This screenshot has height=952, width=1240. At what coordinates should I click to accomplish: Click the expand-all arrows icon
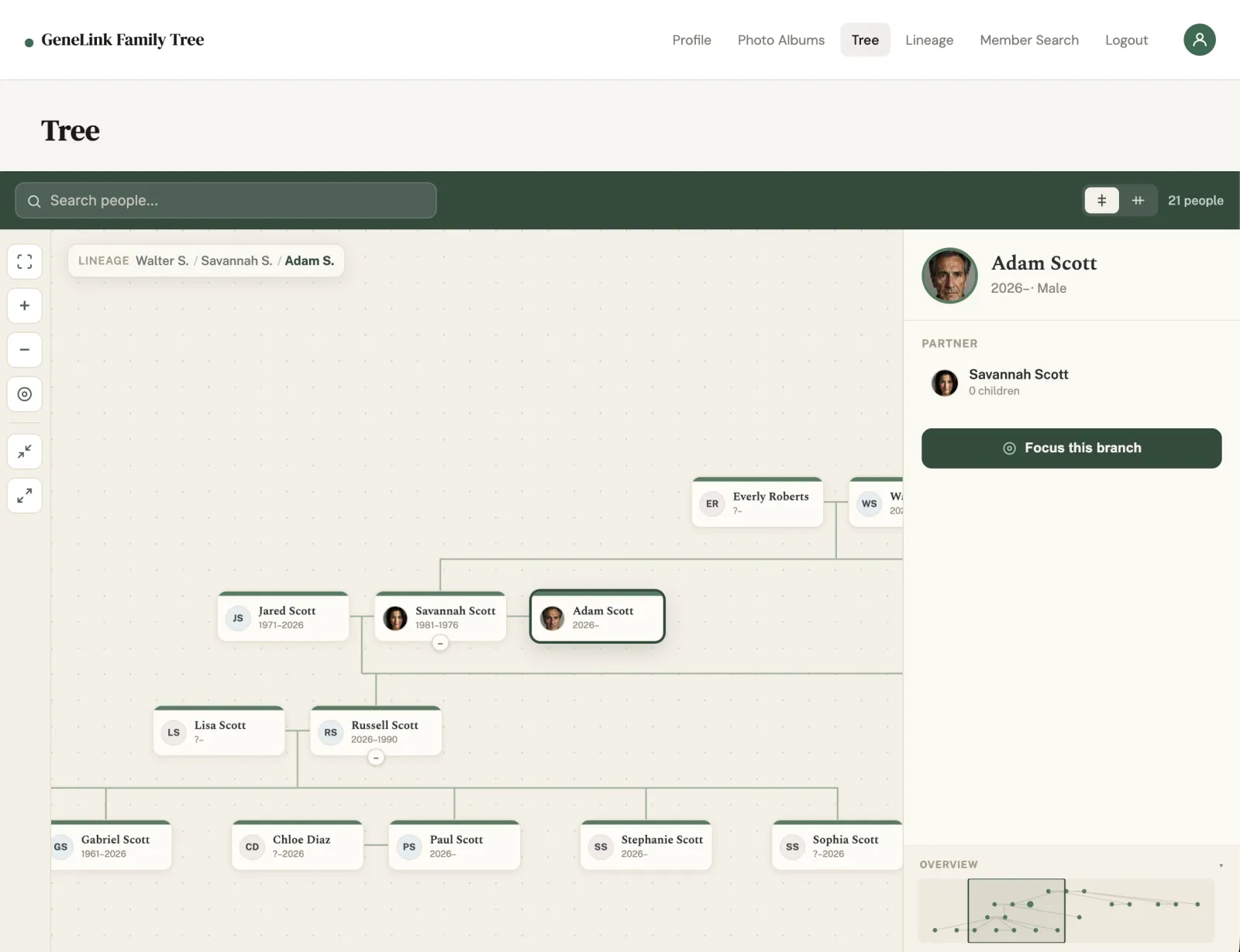click(25, 496)
